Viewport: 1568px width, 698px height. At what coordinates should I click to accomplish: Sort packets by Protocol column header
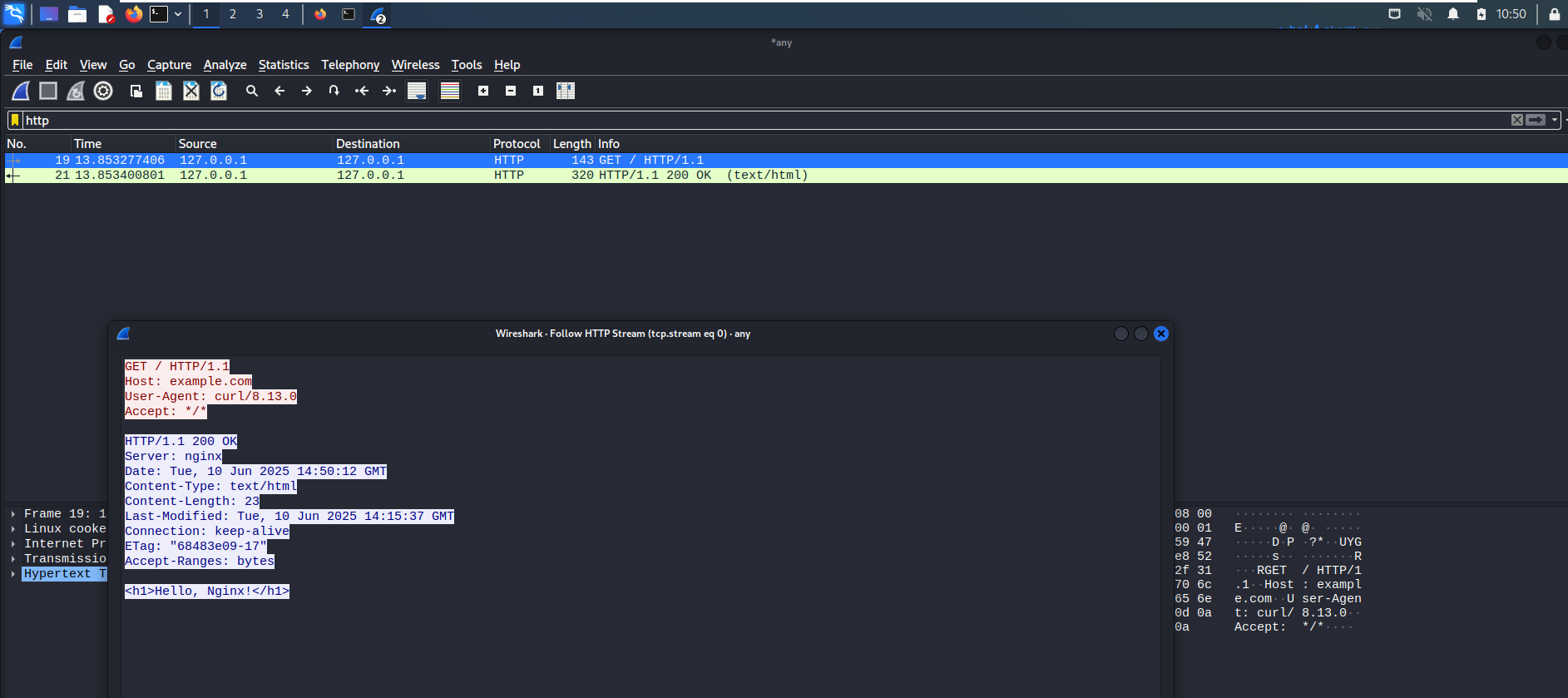click(x=520, y=144)
